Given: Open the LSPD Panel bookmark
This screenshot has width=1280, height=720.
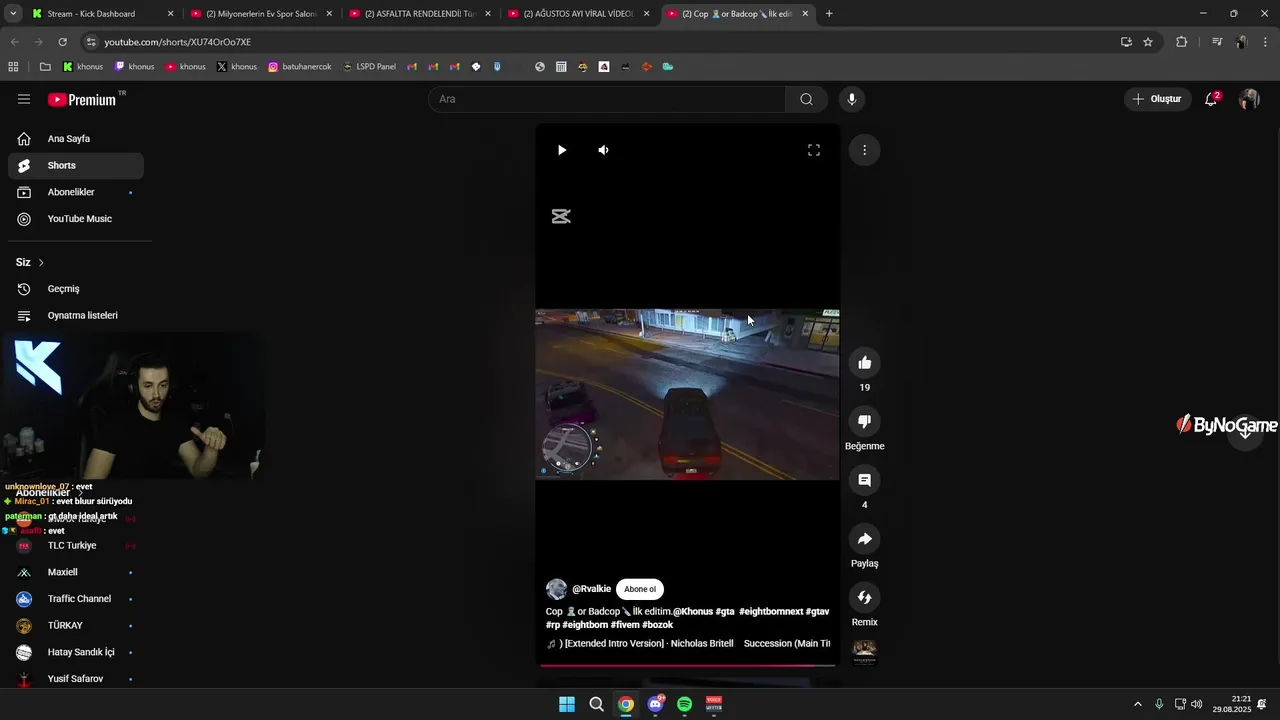Looking at the screenshot, I should click(368, 67).
